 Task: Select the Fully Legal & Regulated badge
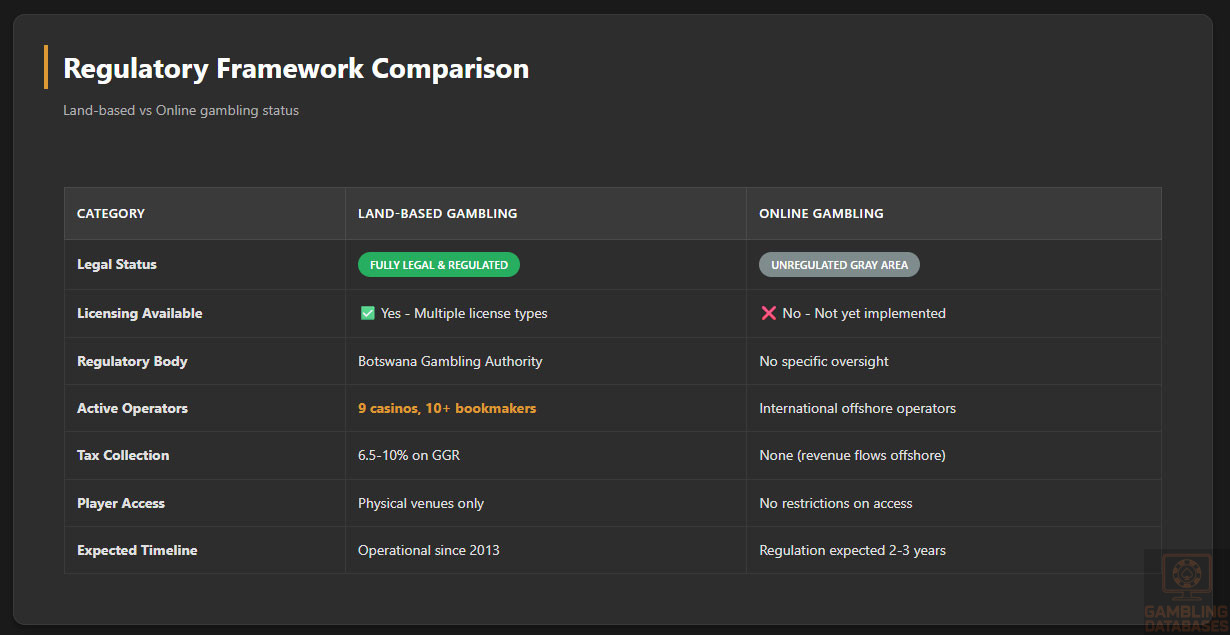pos(439,265)
